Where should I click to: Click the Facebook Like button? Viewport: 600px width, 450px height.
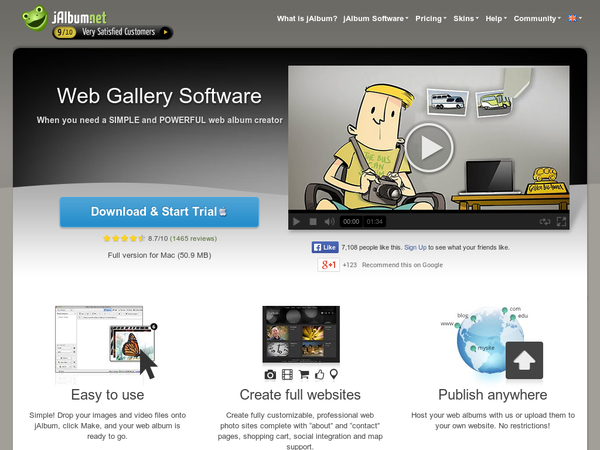tap(325, 248)
